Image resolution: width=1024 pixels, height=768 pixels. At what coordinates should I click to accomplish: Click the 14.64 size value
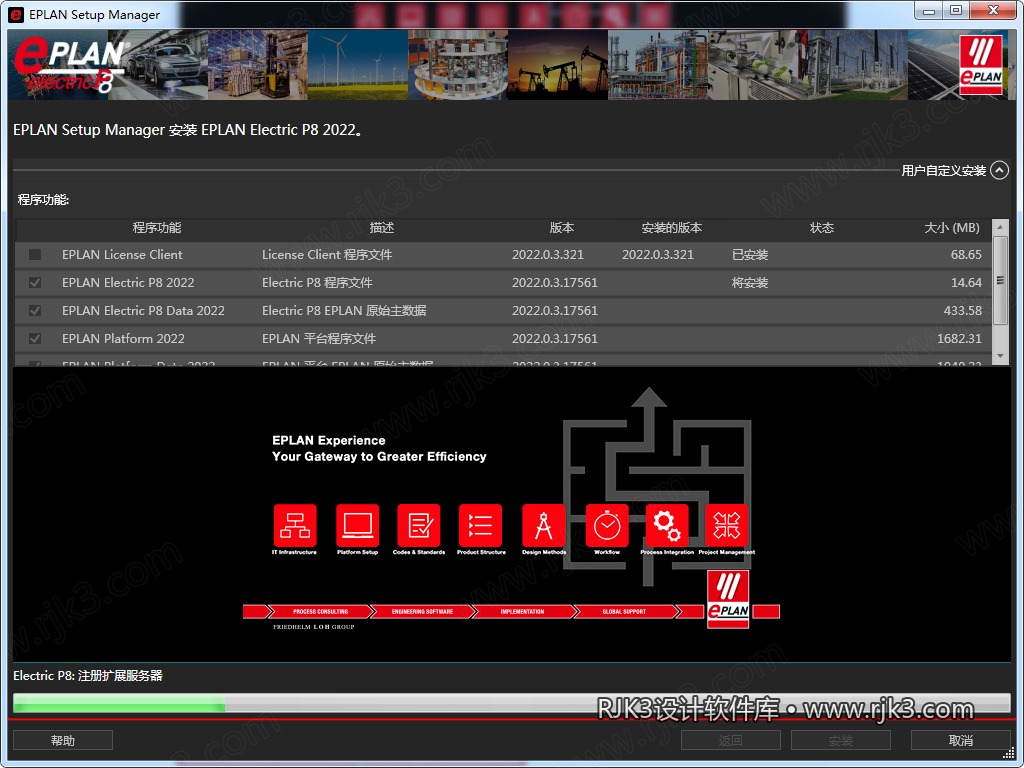966,283
